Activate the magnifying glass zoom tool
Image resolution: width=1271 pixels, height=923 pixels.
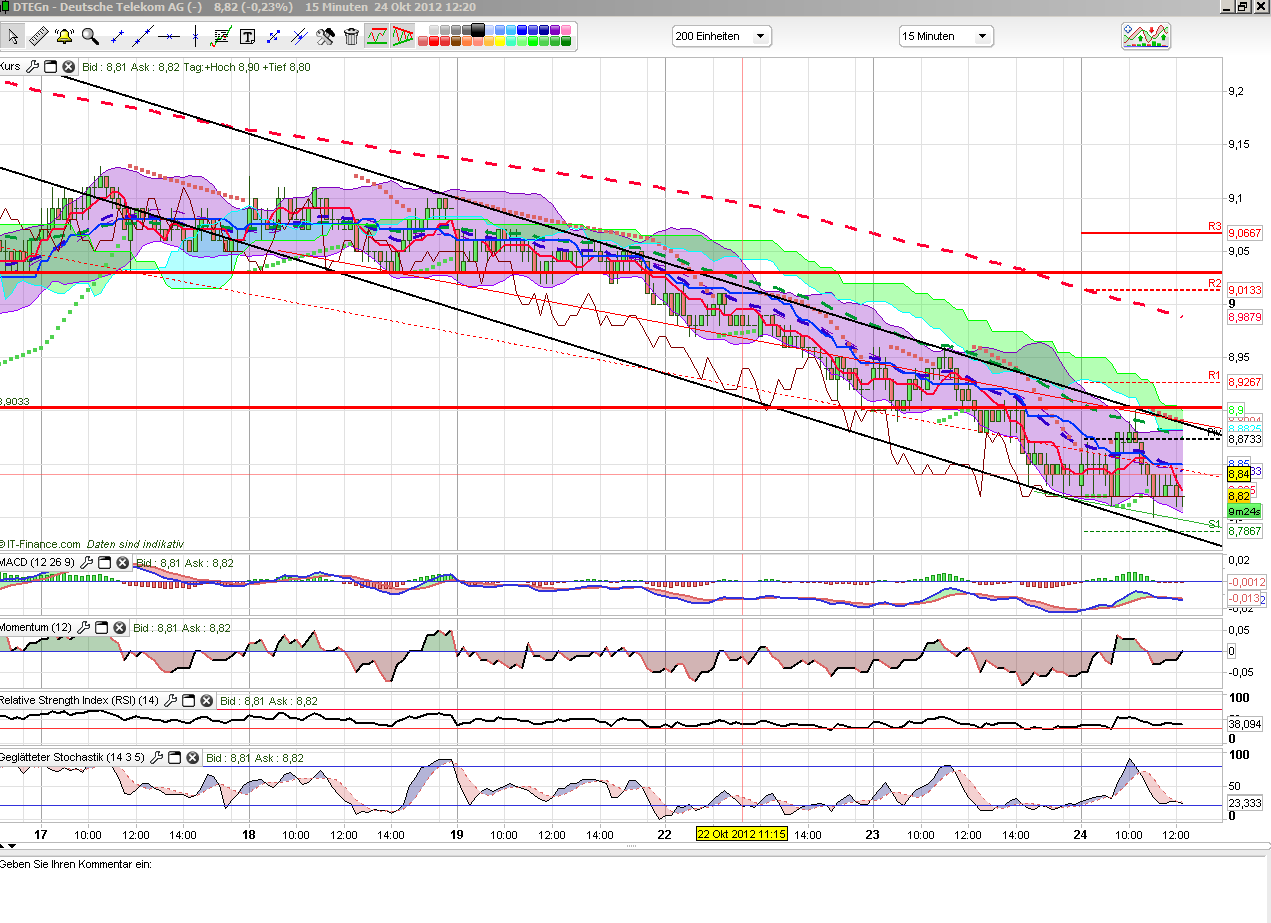(x=91, y=37)
